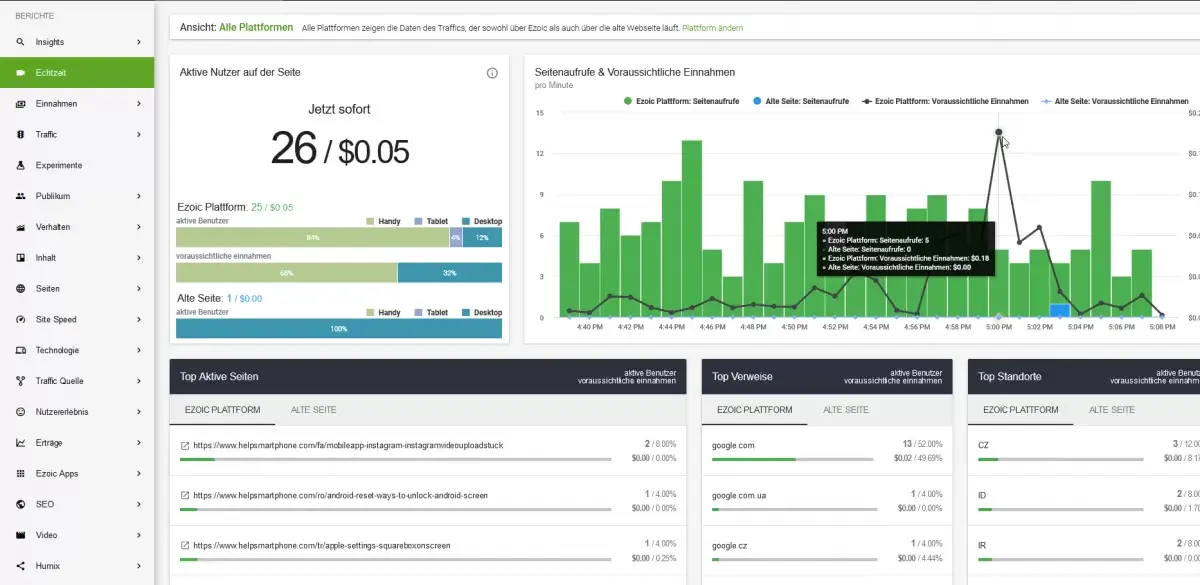Image resolution: width=1200 pixels, height=585 pixels.
Task: Toggle Alte Seite: Seitenaufrufe legend series
Action: (x=801, y=101)
